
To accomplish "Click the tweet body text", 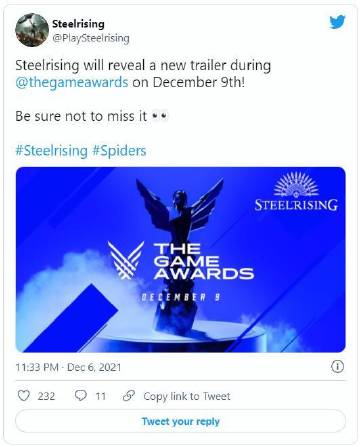I will click(143, 90).
